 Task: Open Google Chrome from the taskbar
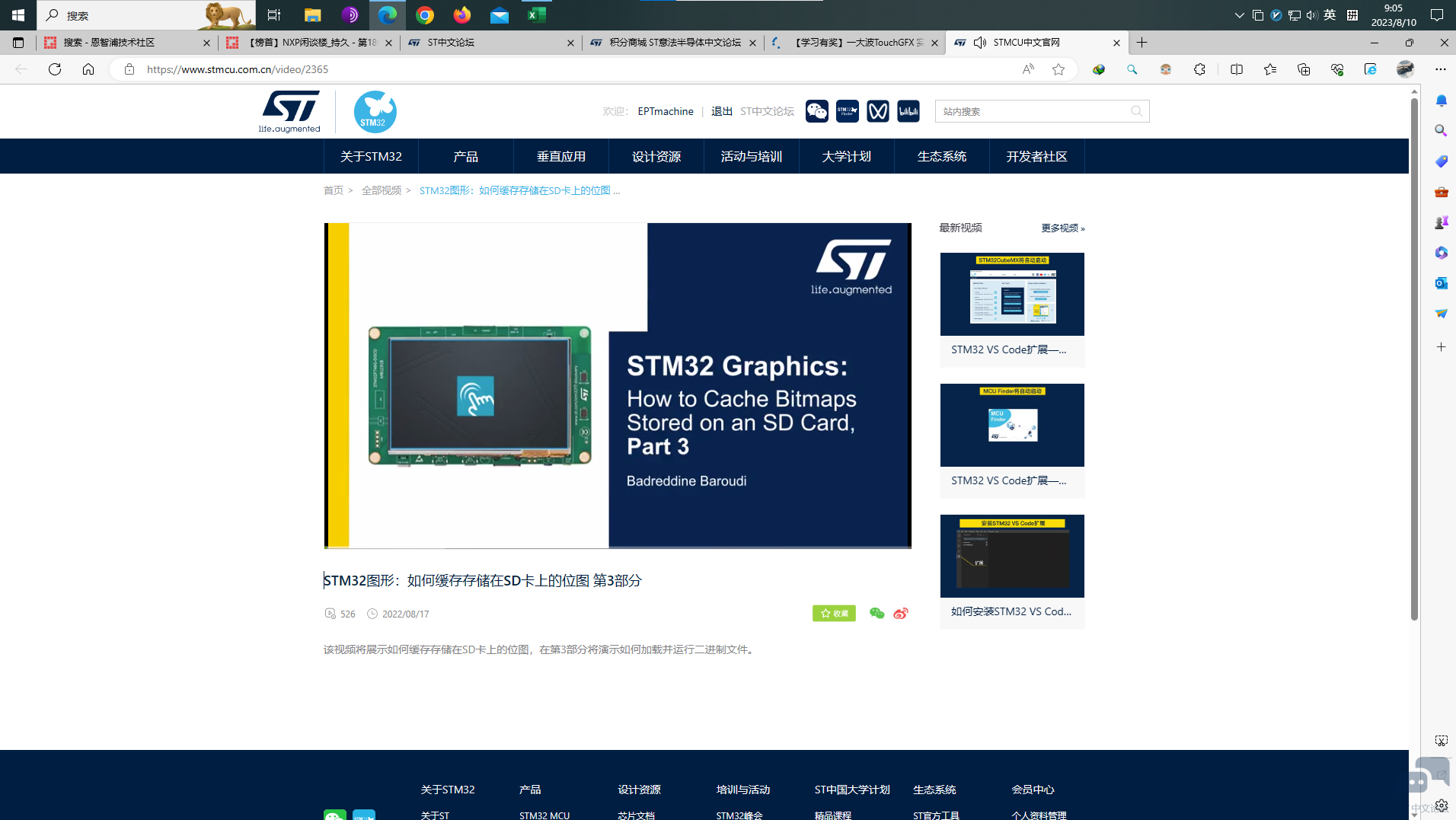(x=425, y=15)
